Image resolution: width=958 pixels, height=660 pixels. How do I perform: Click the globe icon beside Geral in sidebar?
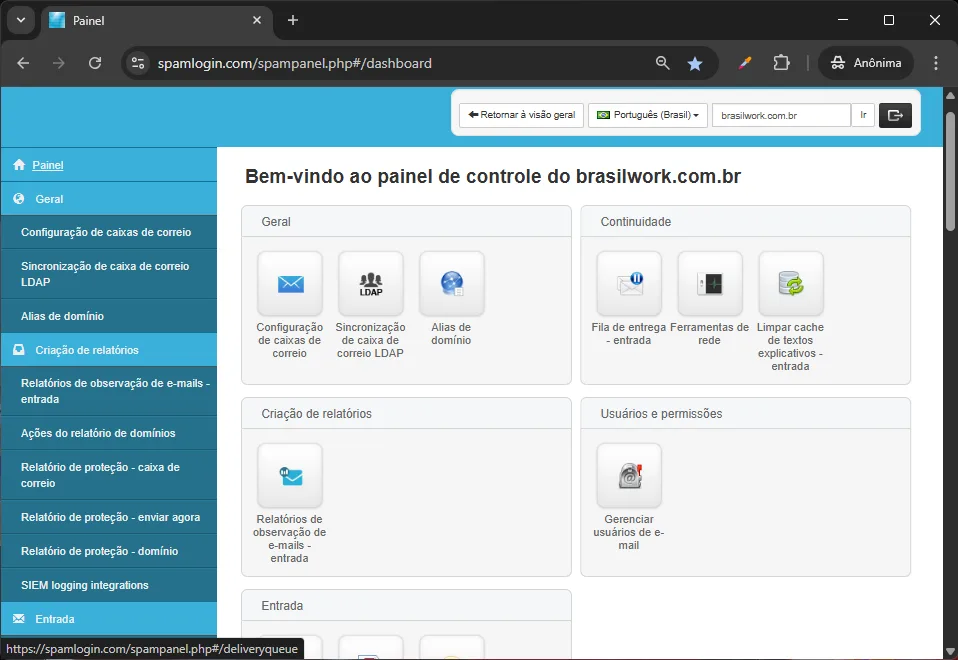click(19, 199)
